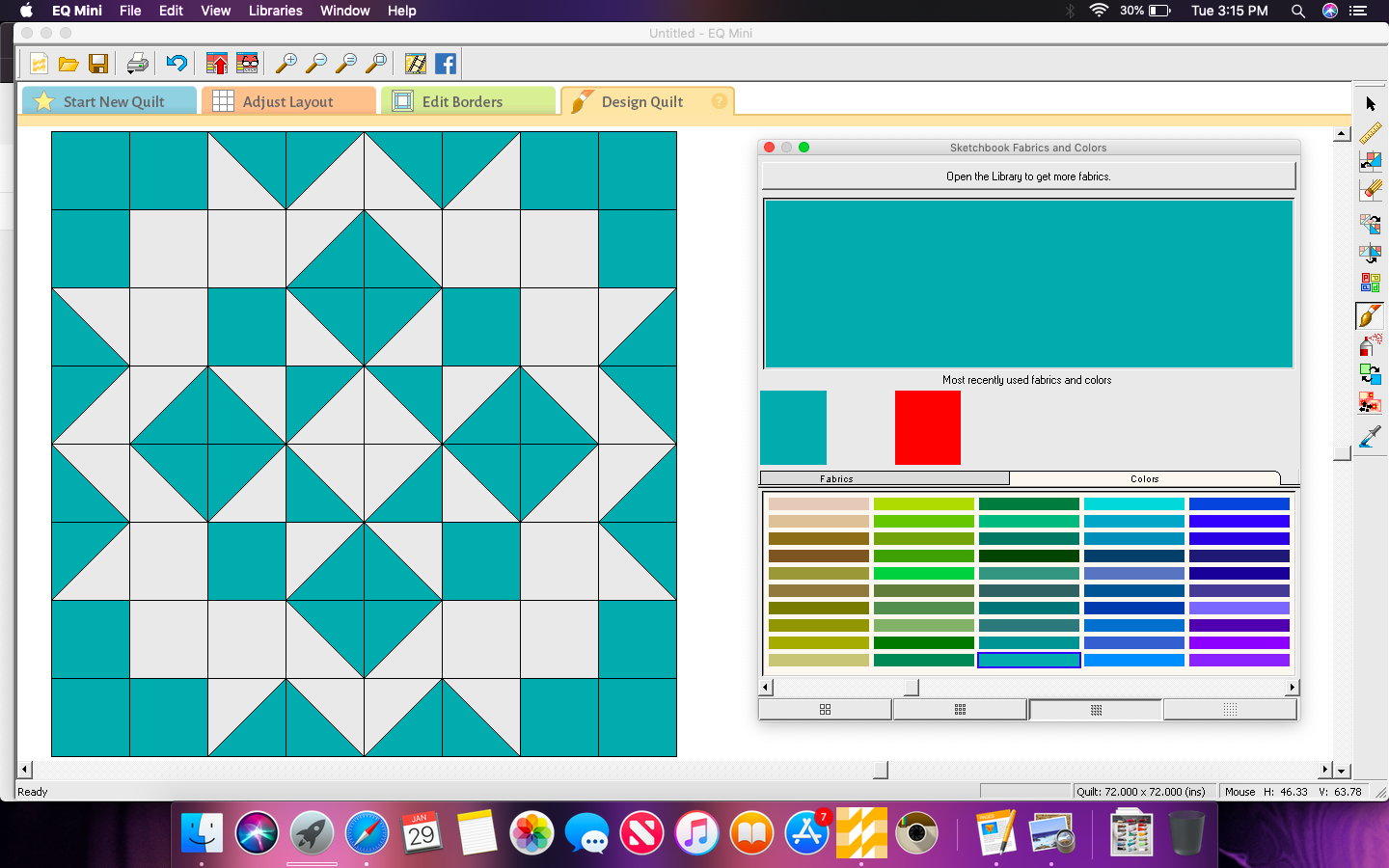Undo the last action with the blue arrow
This screenshot has width=1389, height=868.
(177, 64)
